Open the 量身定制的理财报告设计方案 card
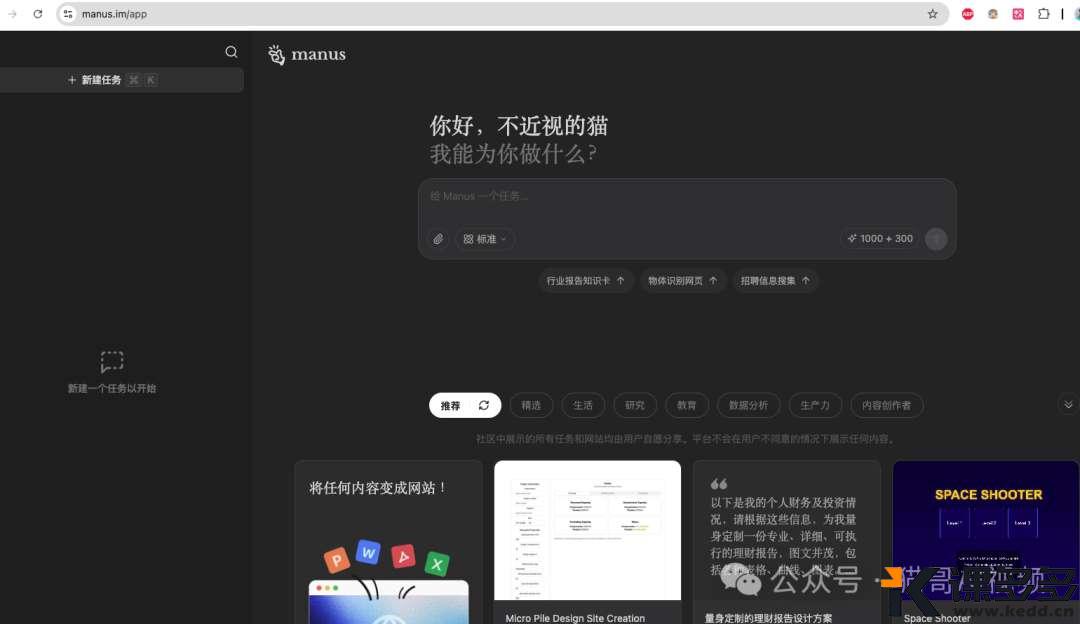This screenshot has width=1080, height=624. pos(787,542)
